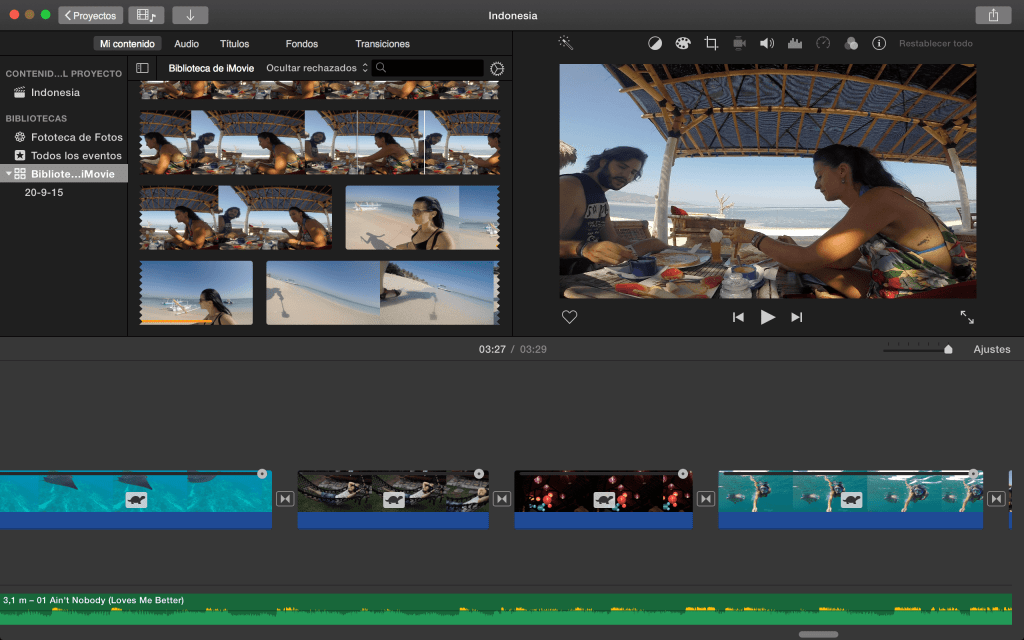Click turtle speed badge on red lanterns clip

point(604,500)
